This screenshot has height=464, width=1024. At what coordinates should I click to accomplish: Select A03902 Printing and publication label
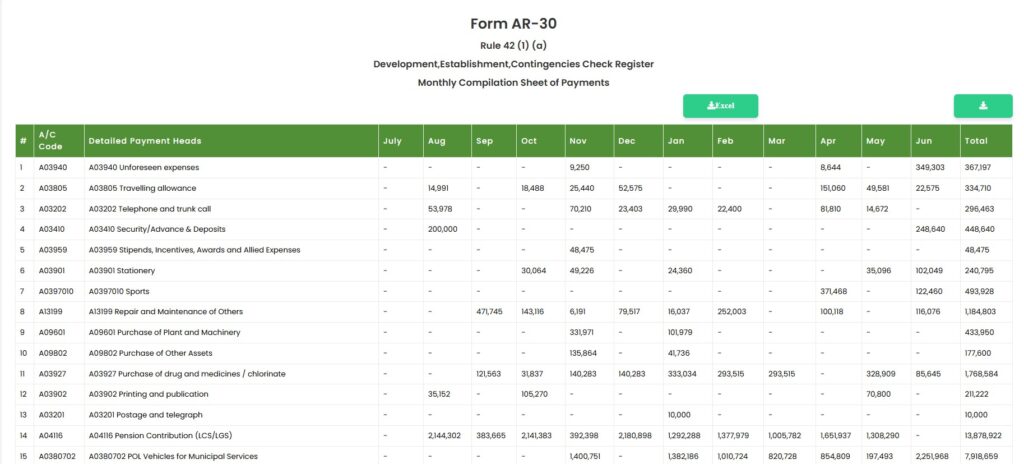click(x=148, y=394)
